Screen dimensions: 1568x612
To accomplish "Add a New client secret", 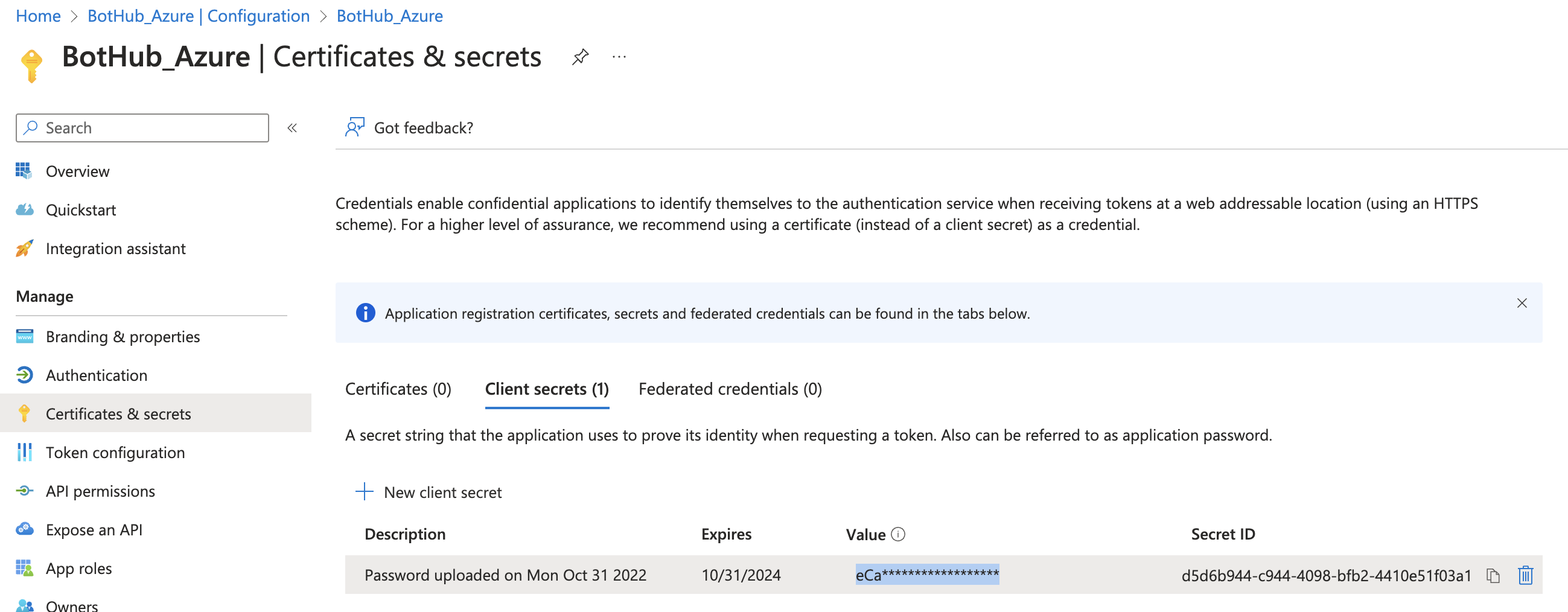I will click(429, 492).
